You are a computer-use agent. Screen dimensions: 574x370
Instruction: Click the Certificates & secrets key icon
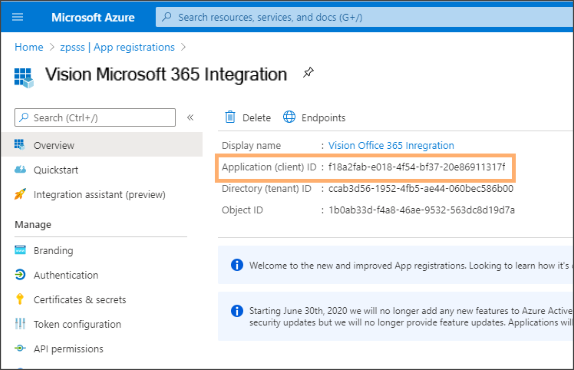pyautogui.click(x=20, y=299)
